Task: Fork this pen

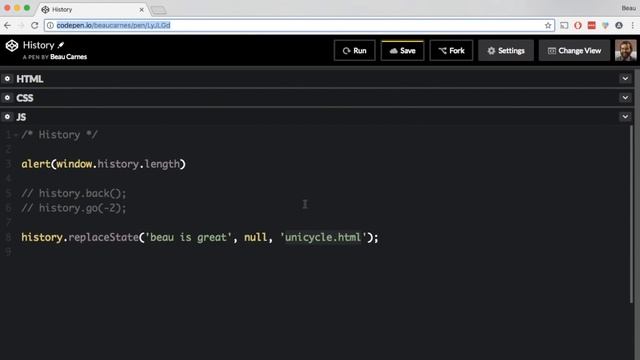Action: coord(451,51)
